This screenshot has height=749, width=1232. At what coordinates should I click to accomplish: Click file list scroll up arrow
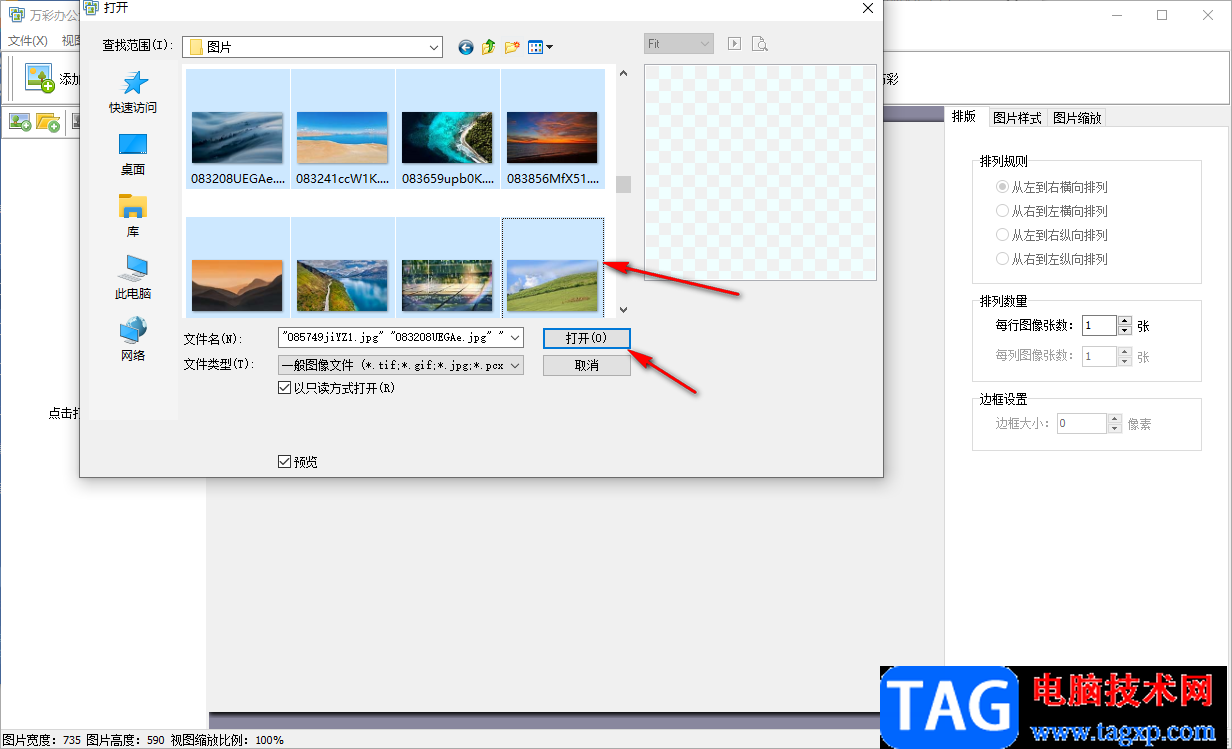623,73
